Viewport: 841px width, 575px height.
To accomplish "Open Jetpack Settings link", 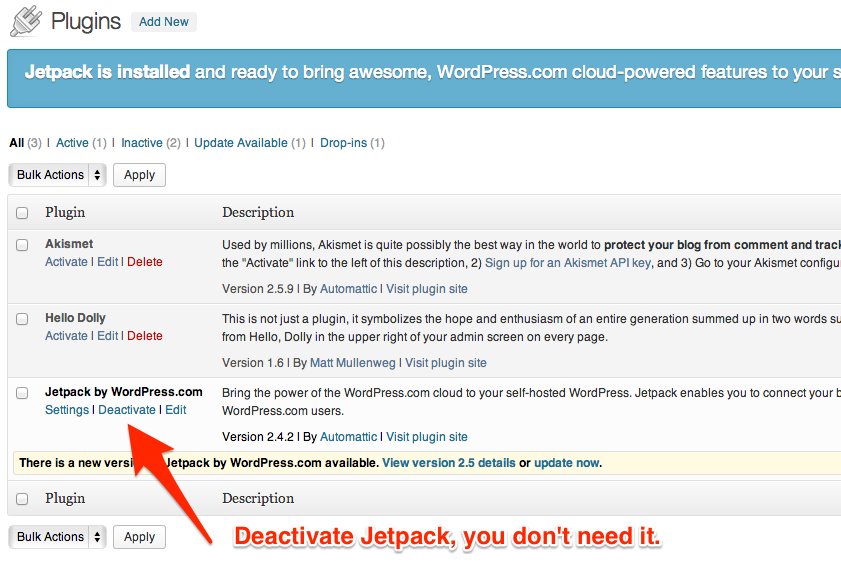I will [67, 410].
